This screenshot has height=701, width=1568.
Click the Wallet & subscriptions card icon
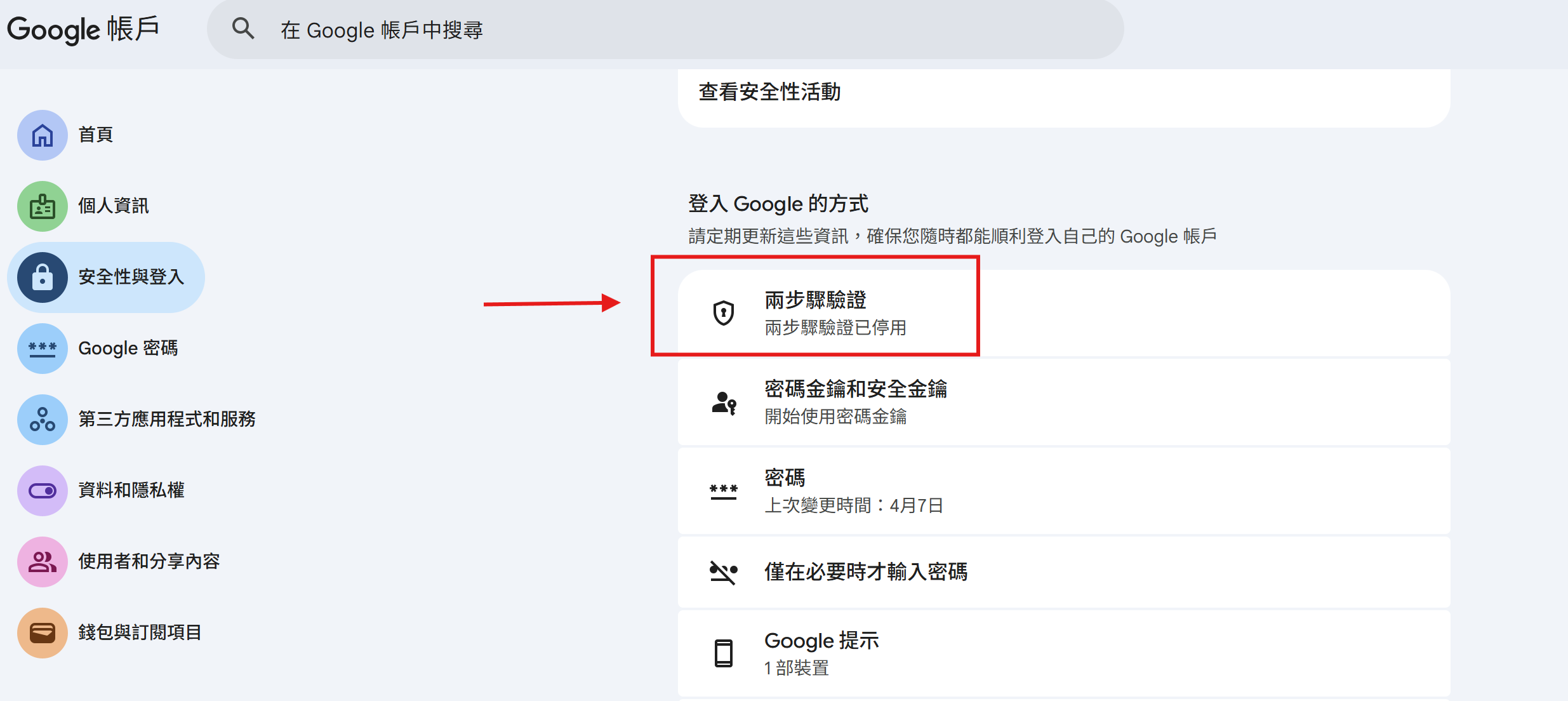click(x=43, y=633)
